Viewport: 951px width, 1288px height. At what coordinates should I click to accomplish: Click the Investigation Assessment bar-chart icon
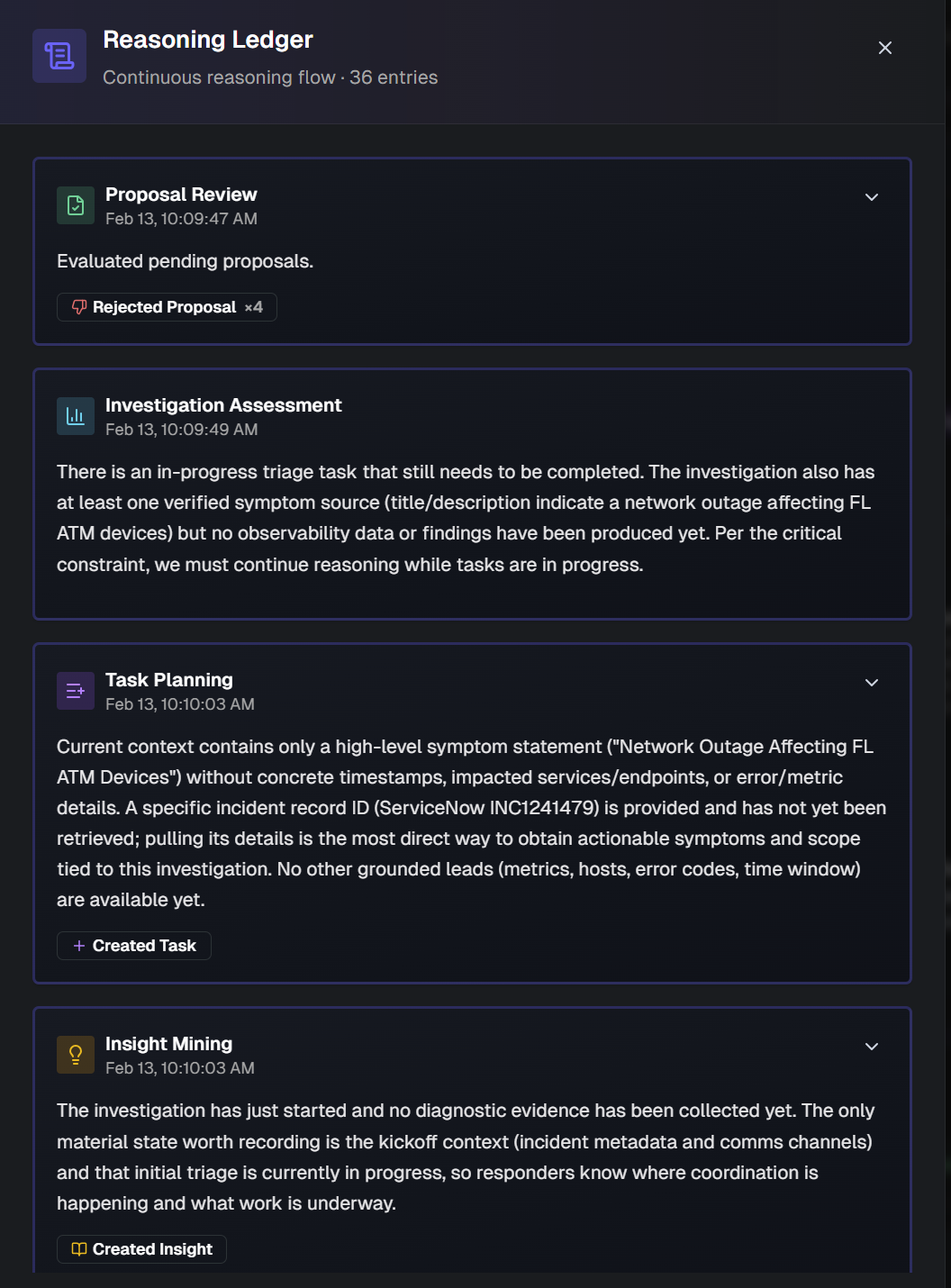click(76, 415)
